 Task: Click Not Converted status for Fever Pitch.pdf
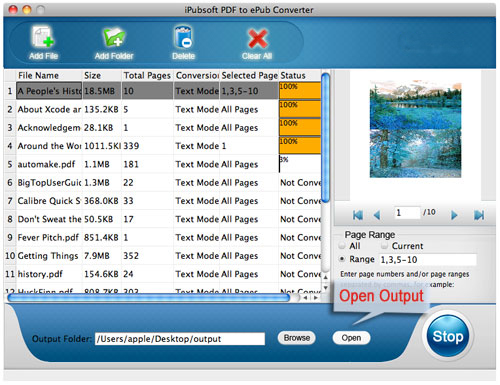(300, 238)
